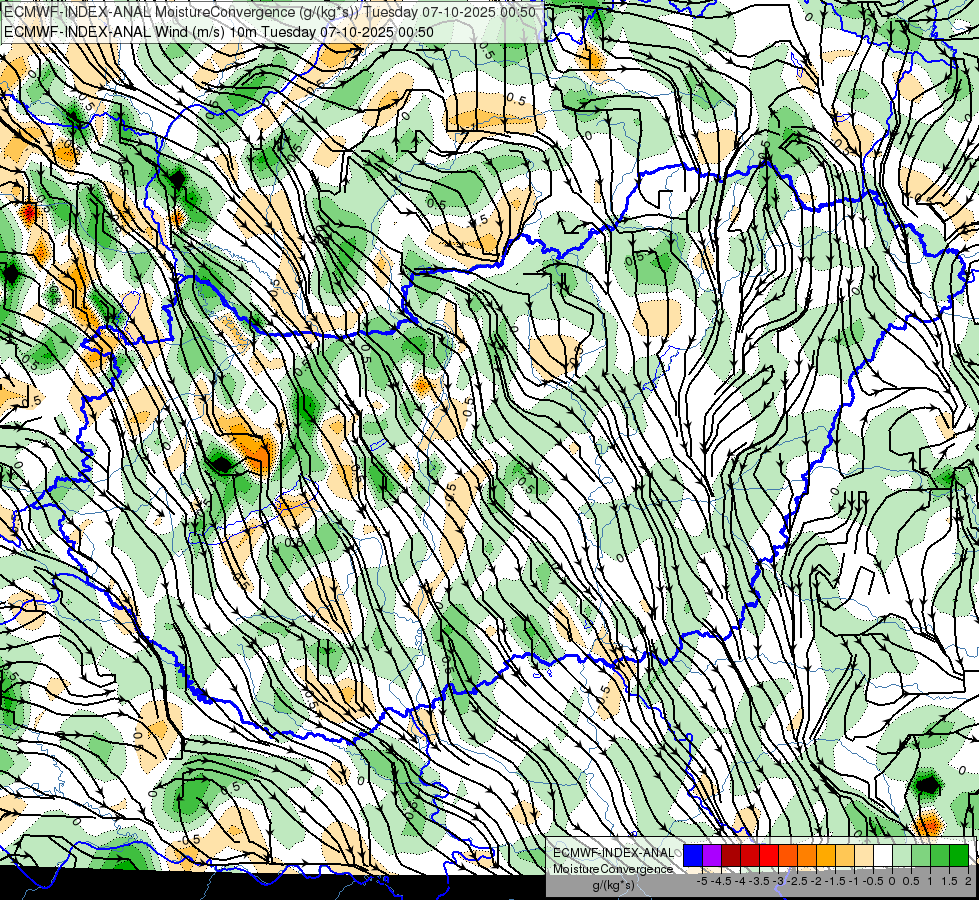Pick the dark green swatch between 1.5 and 2

coord(959,855)
